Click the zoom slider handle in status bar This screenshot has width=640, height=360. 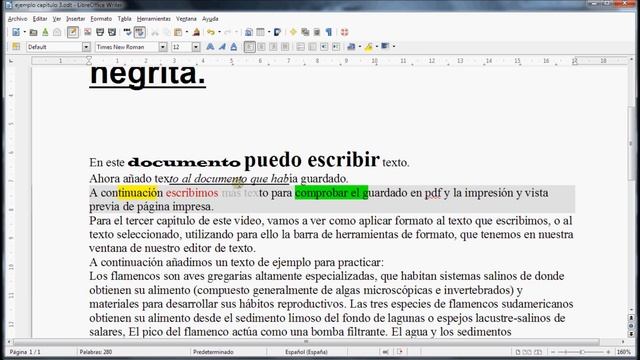[582, 352]
